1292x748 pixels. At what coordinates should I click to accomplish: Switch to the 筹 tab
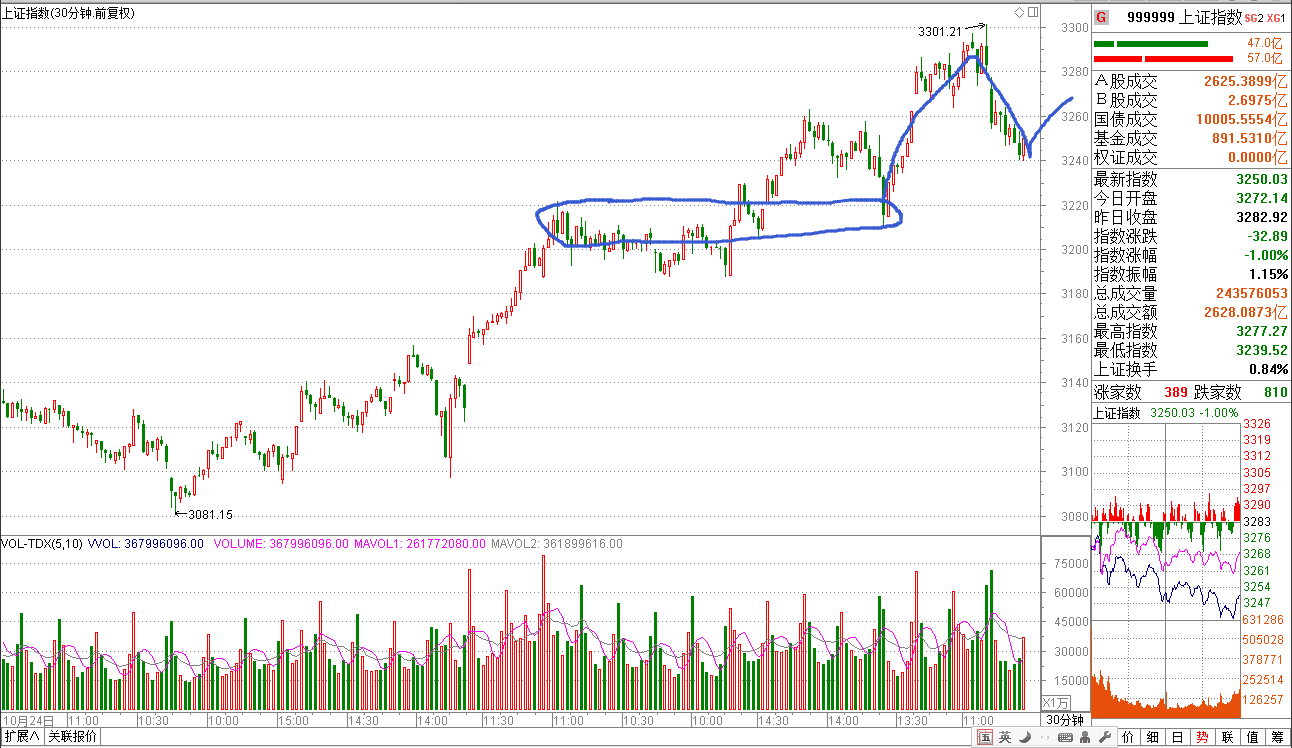pyautogui.click(x=1277, y=738)
